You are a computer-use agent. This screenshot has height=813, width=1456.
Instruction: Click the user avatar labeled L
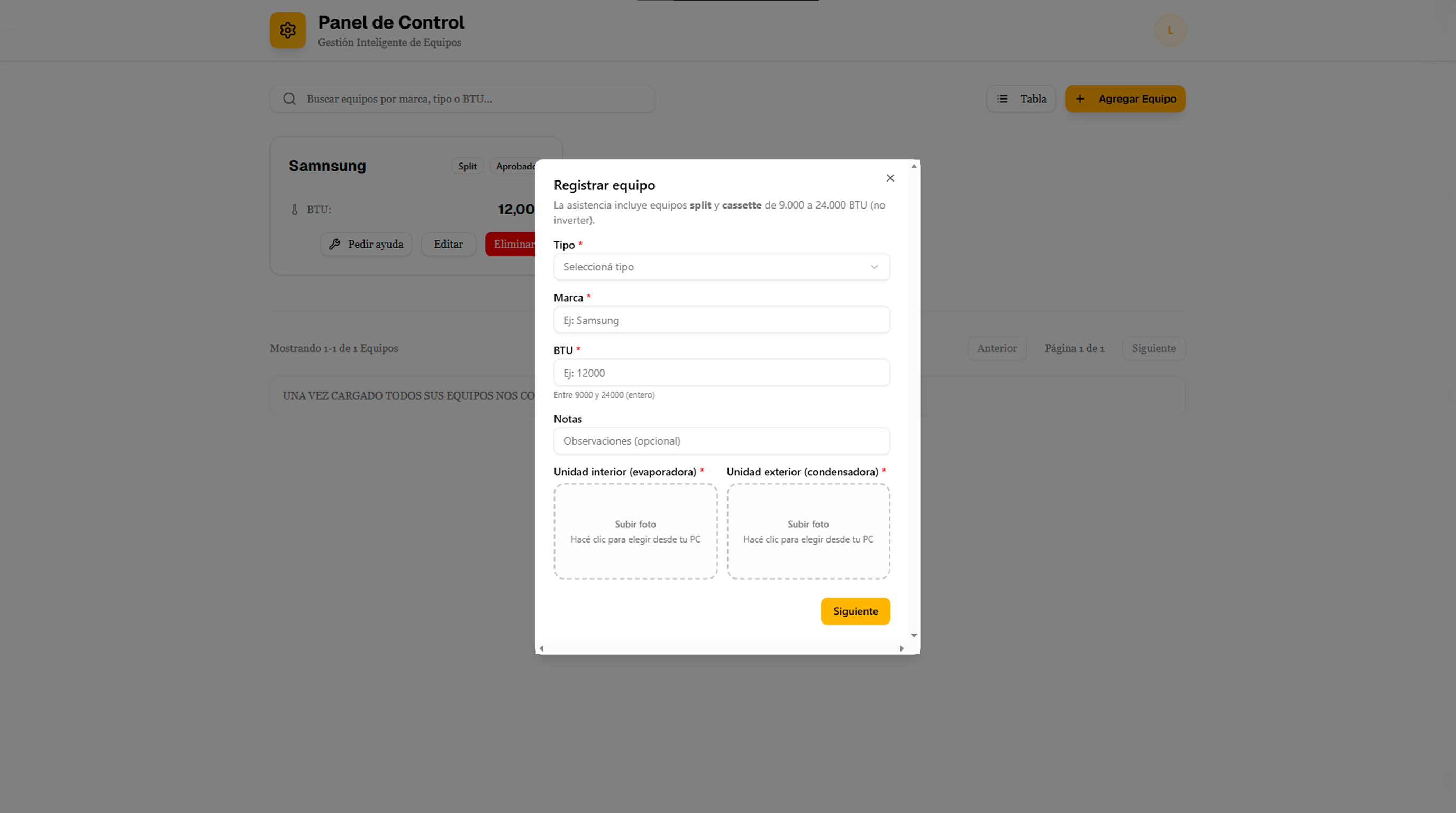pyautogui.click(x=1170, y=30)
